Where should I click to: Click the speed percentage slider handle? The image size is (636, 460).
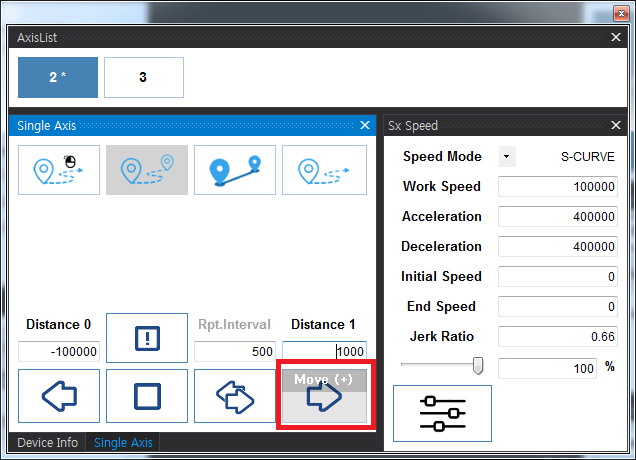(x=478, y=366)
